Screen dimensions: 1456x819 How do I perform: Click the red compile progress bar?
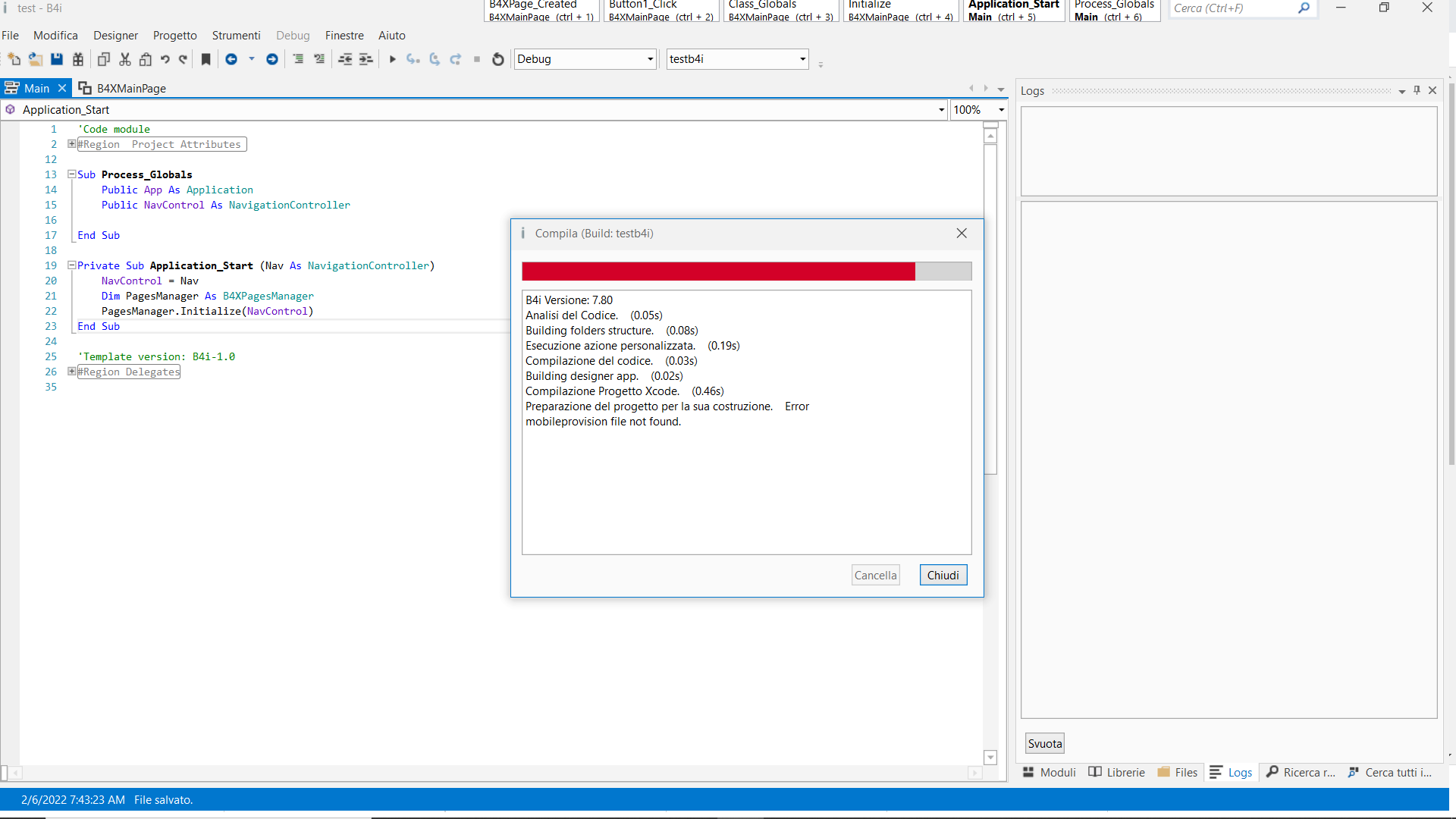tap(717, 271)
